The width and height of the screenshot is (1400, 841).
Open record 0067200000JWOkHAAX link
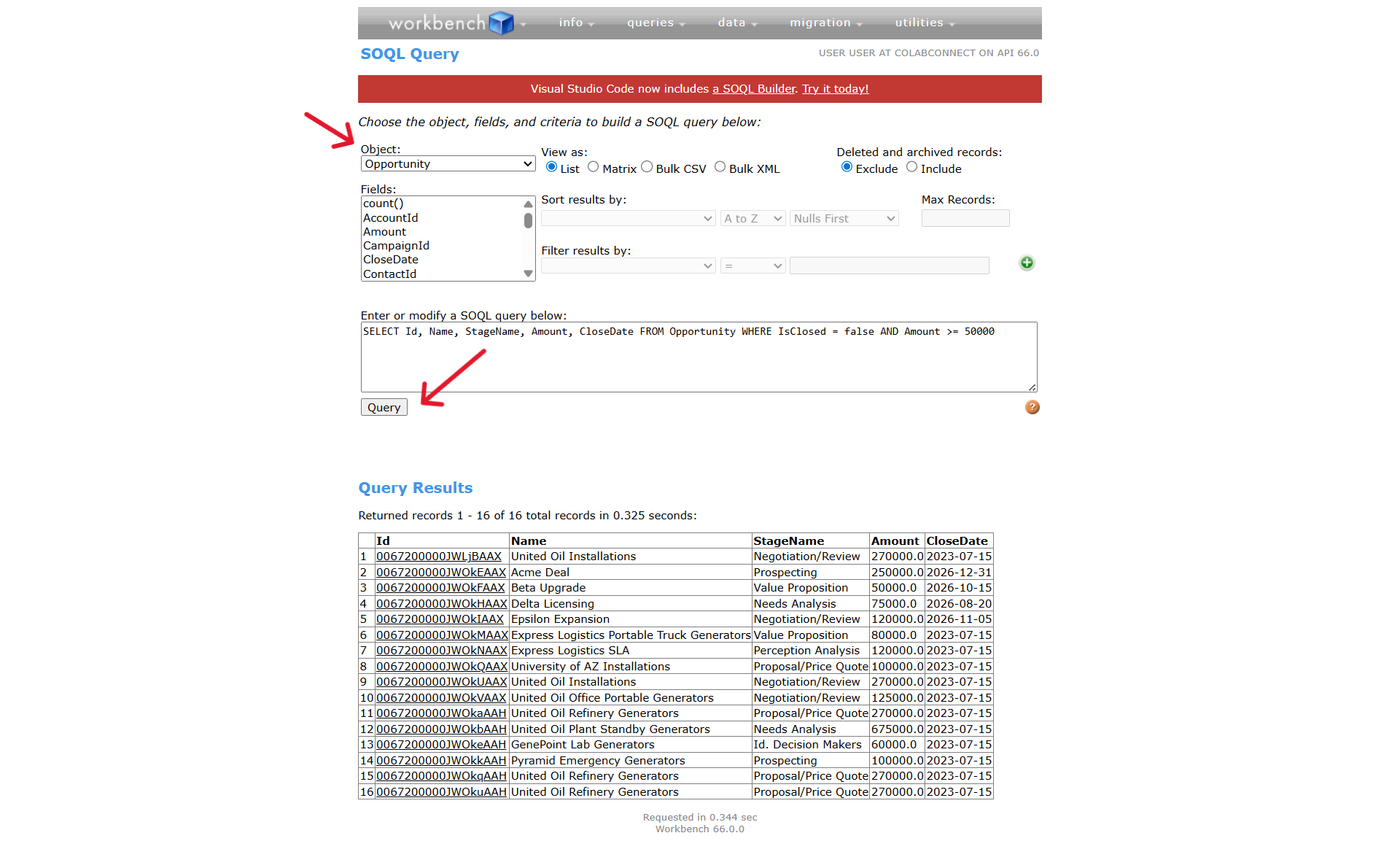(x=442, y=604)
